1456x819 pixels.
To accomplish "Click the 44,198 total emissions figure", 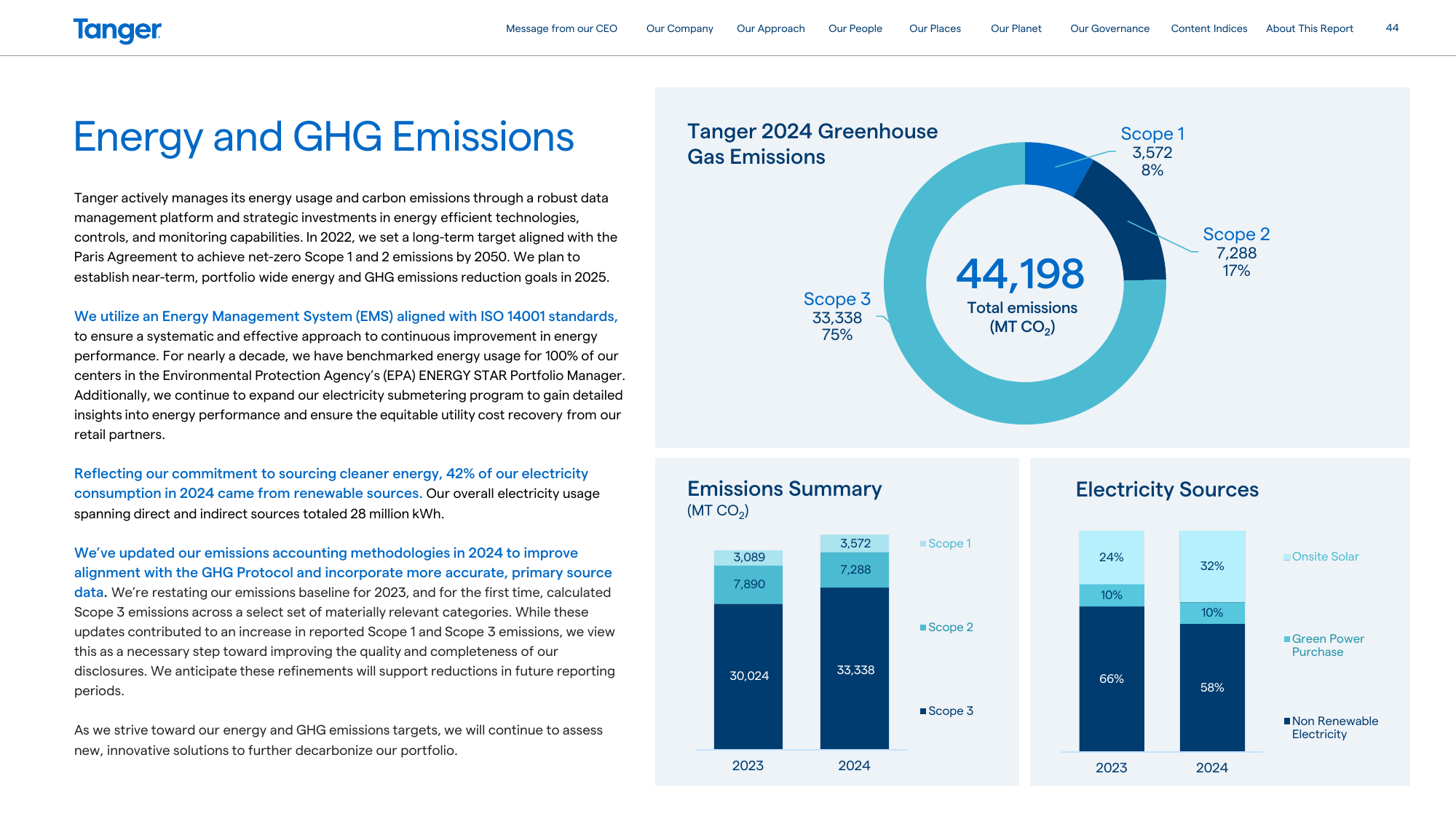I will (x=1020, y=274).
